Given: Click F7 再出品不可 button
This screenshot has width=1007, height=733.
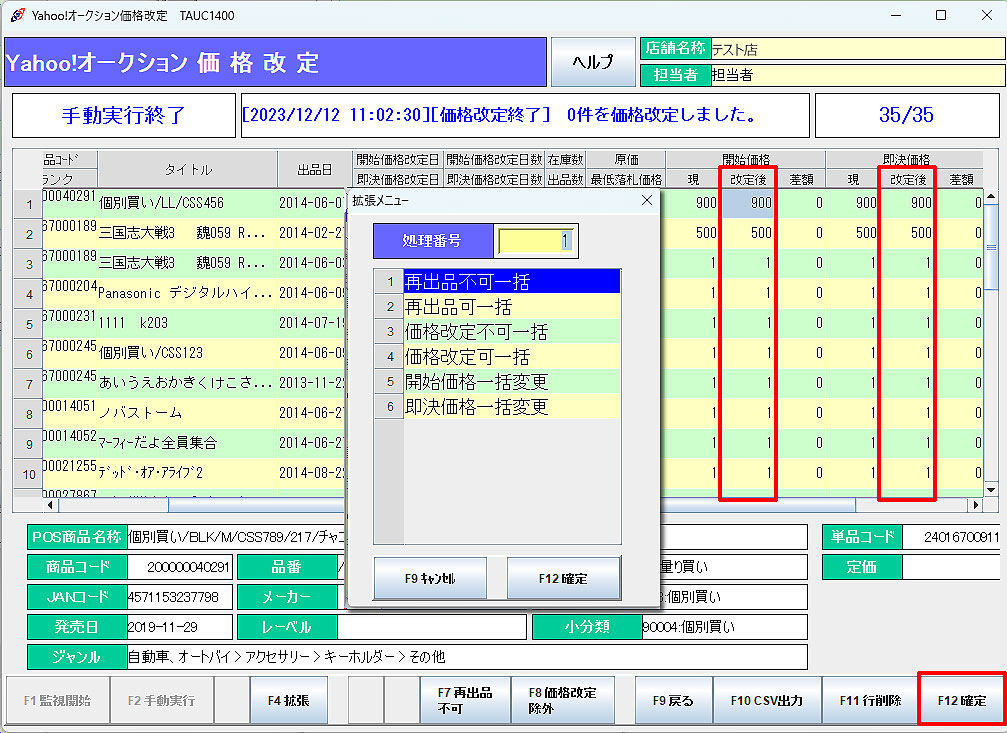Looking at the screenshot, I should (465, 700).
